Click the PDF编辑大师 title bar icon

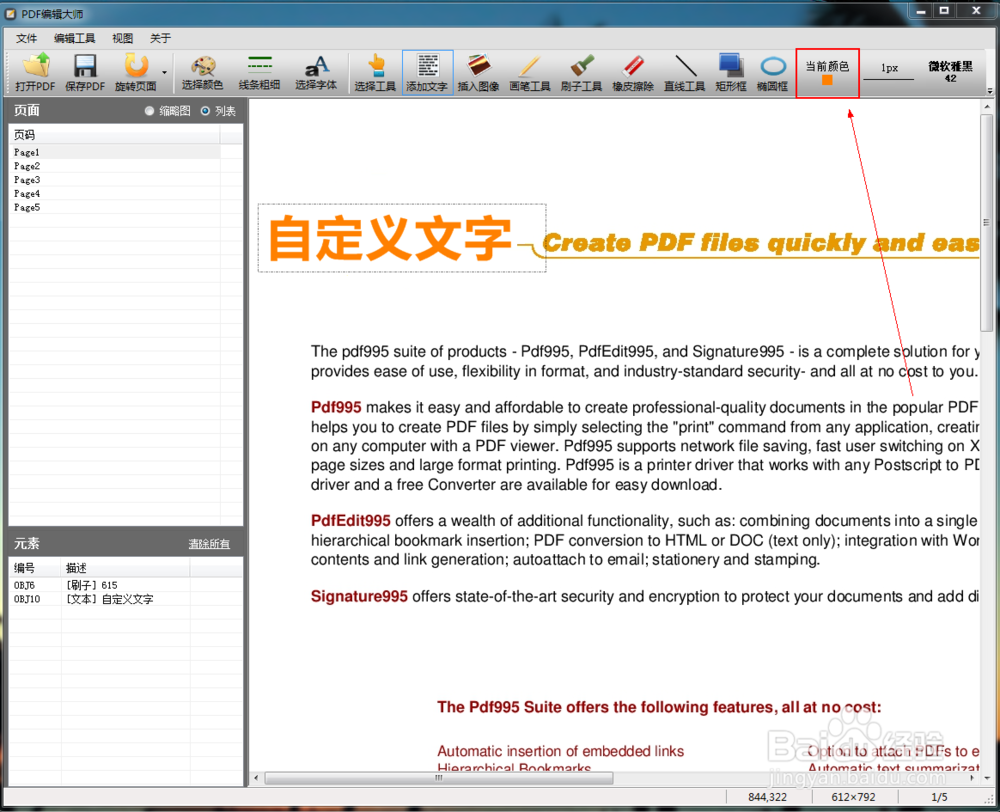click(11, 13)
